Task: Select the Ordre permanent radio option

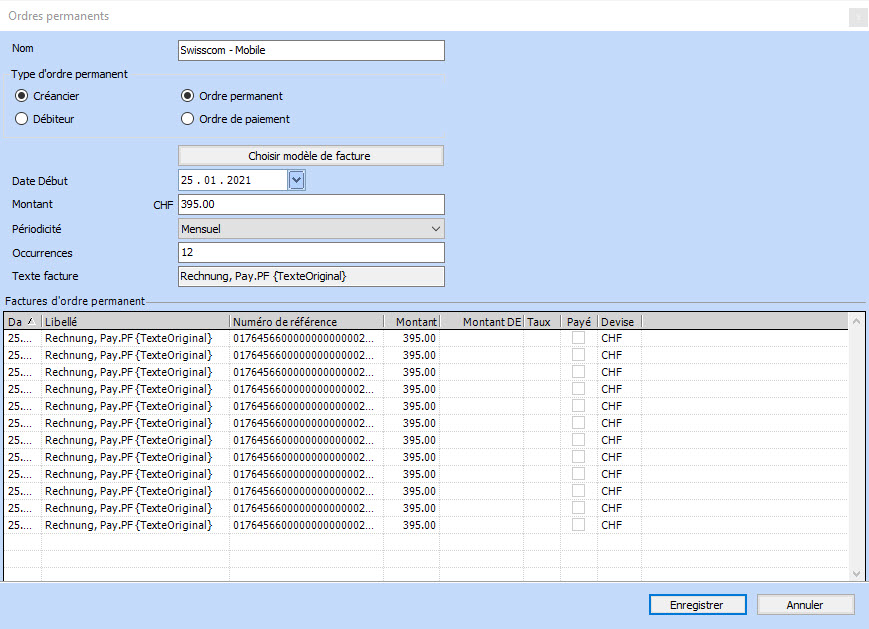Action: [187, 97]
